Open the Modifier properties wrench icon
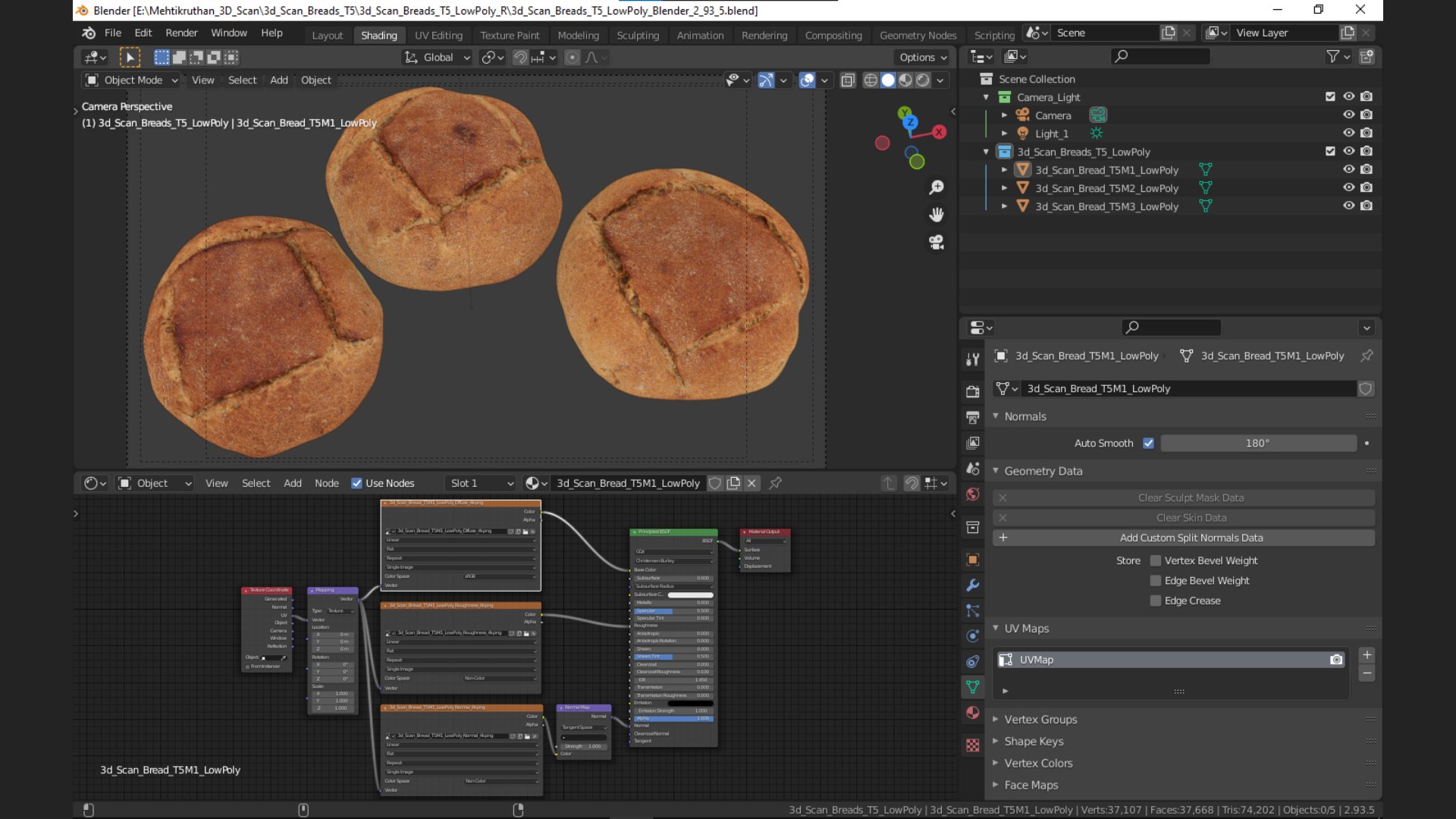Viewport: 1456px width, 819px height. (x=973, y=585)
